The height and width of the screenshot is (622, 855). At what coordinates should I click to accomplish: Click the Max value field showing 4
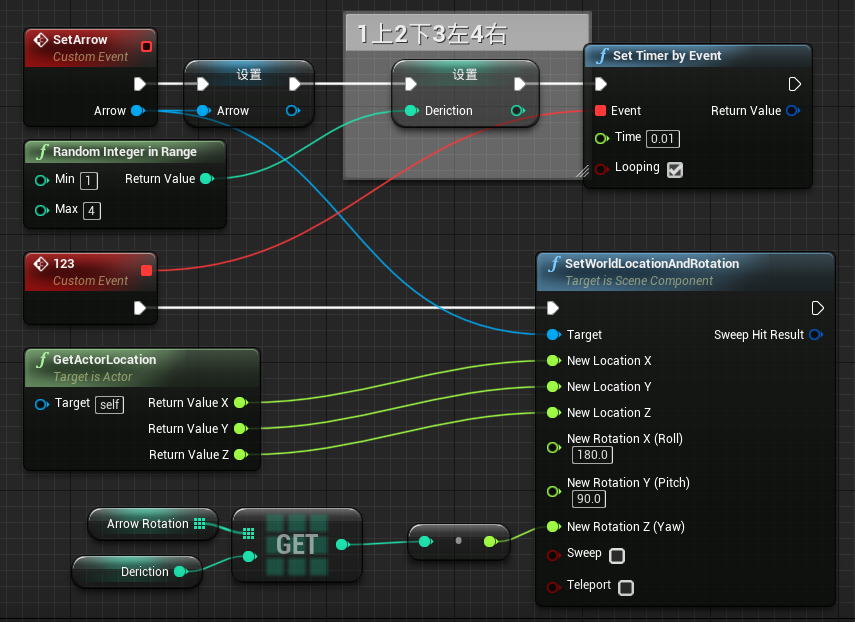point(92,210)
